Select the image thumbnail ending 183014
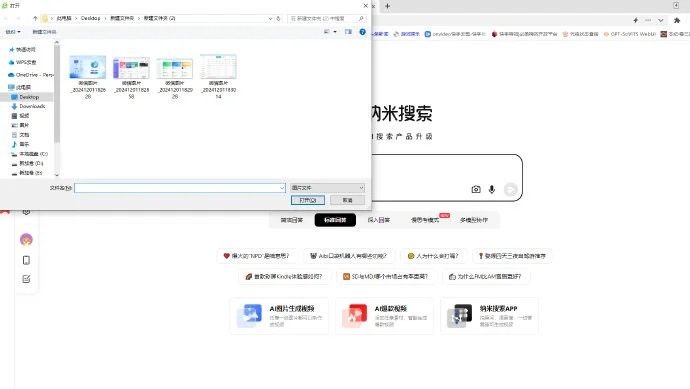The image size is (690, 389). point(218,76)
